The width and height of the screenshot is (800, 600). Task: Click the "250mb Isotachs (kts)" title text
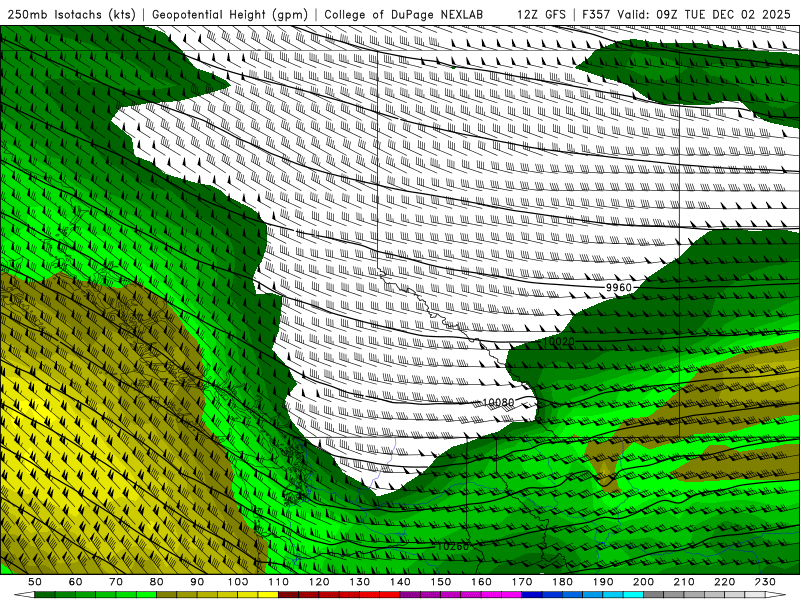[71, 14]
